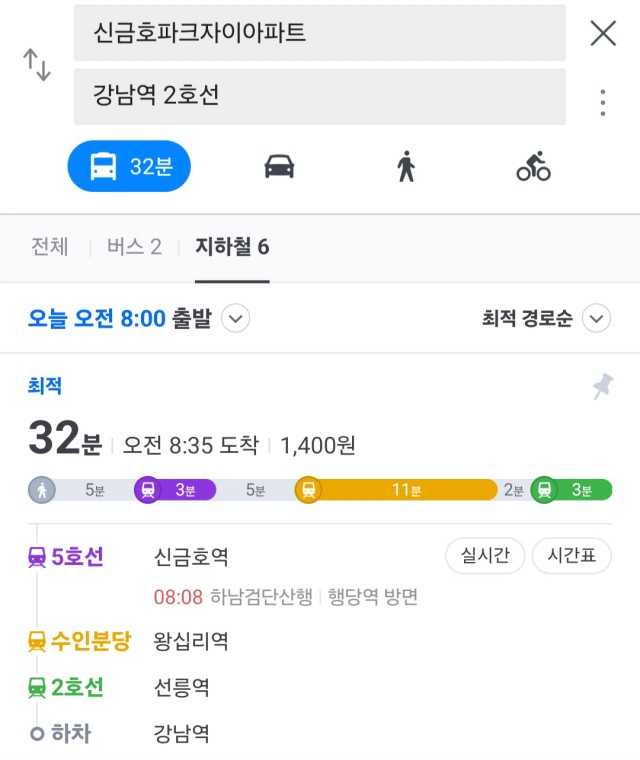Tap the yellow 11분 수인분당 segment bar
The image size is (640, 760).
tap(396, 490)
